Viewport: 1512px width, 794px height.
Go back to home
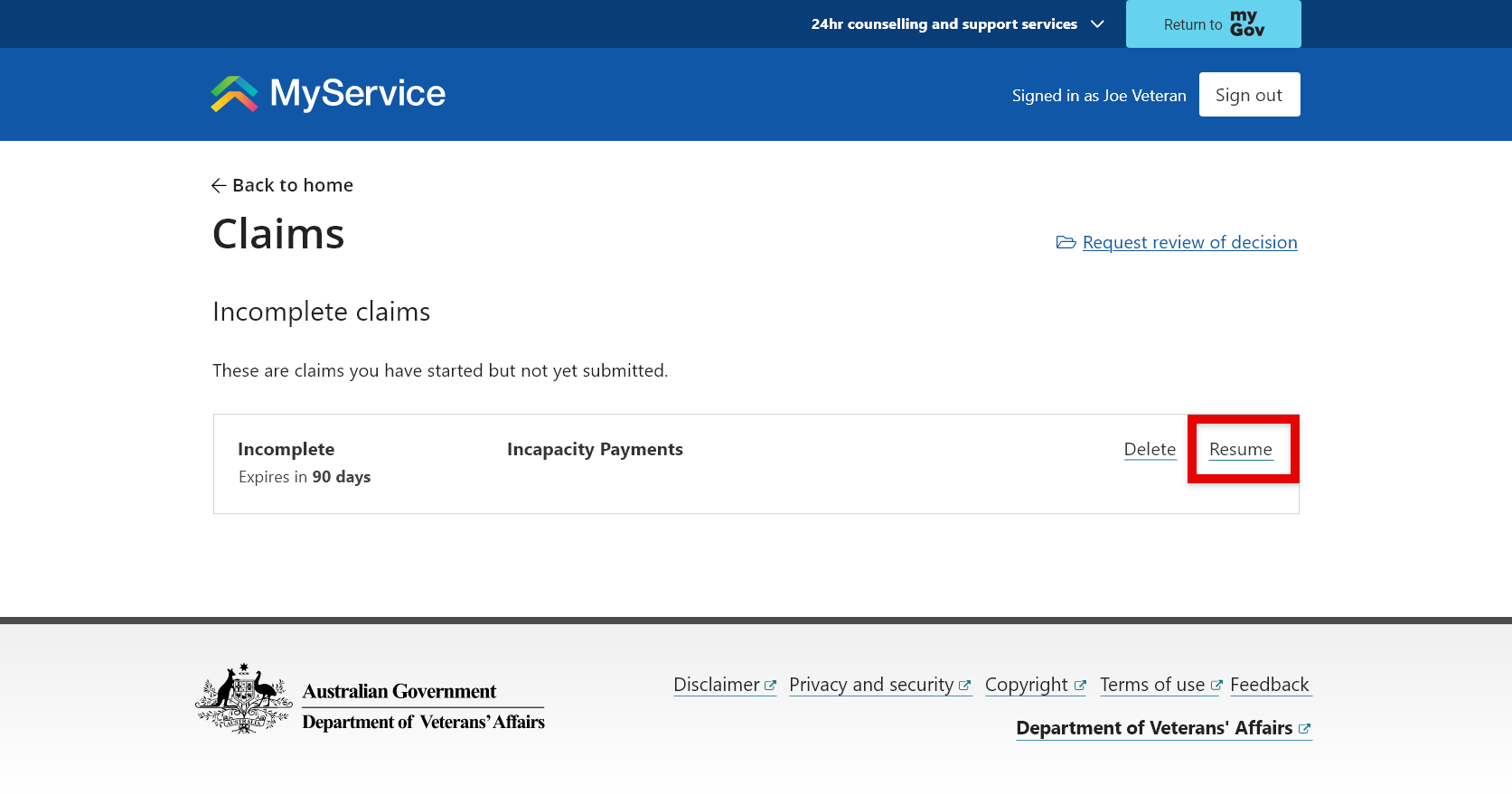point(282,185)
